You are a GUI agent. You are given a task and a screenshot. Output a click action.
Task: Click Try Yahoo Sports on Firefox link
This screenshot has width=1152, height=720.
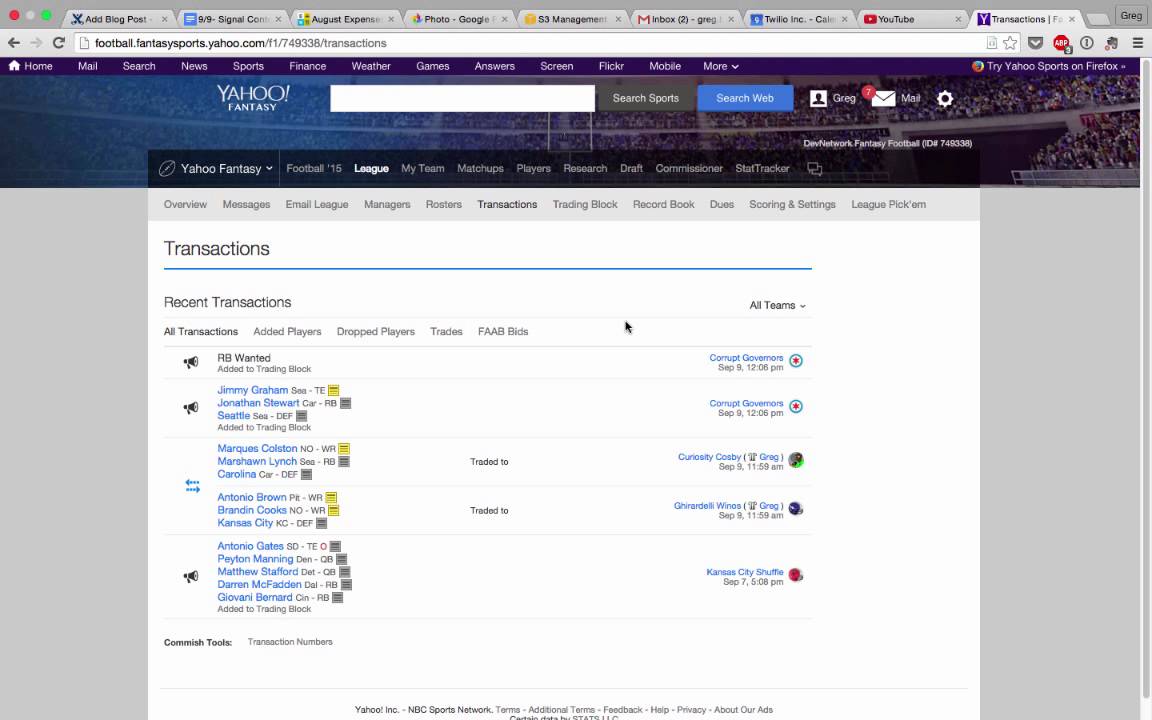(1049, 66)
